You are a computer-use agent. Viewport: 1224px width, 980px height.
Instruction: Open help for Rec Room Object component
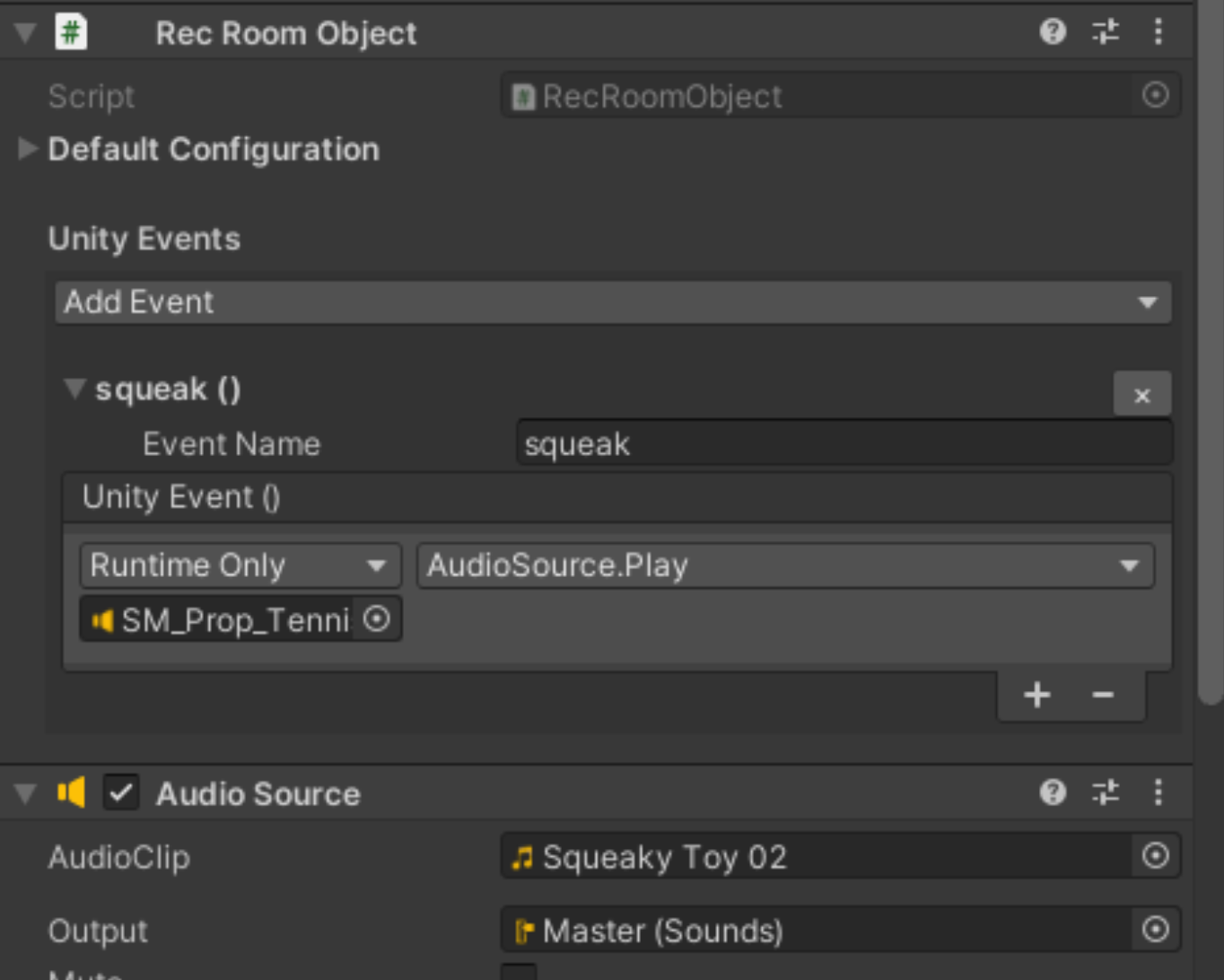(1053, 32)
